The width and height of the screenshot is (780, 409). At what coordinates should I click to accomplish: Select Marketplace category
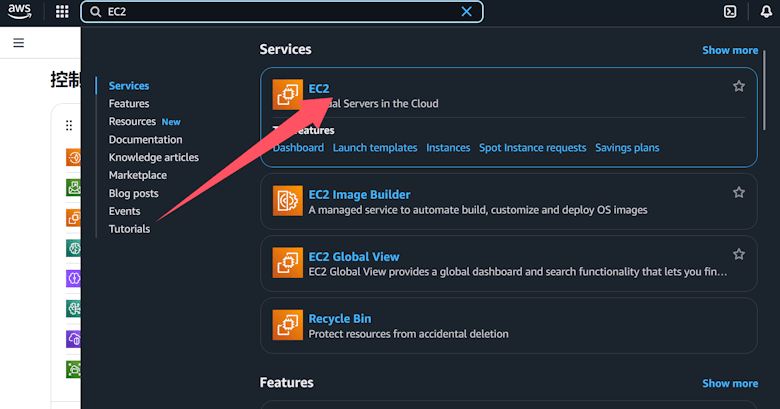point(138,175)
